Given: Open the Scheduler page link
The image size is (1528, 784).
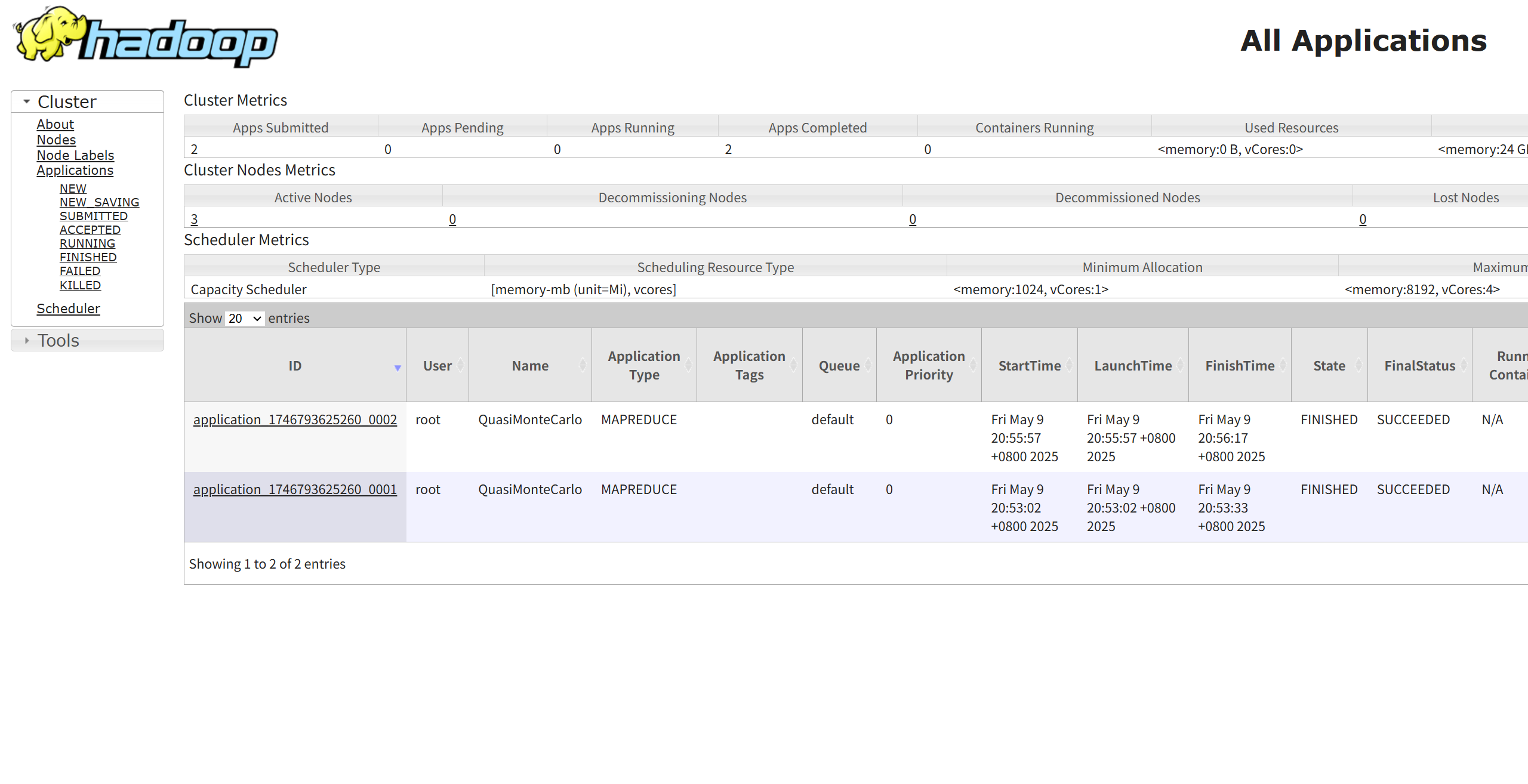Looking at the screenshot, I should pyautogui.click(x=68, y=308).
